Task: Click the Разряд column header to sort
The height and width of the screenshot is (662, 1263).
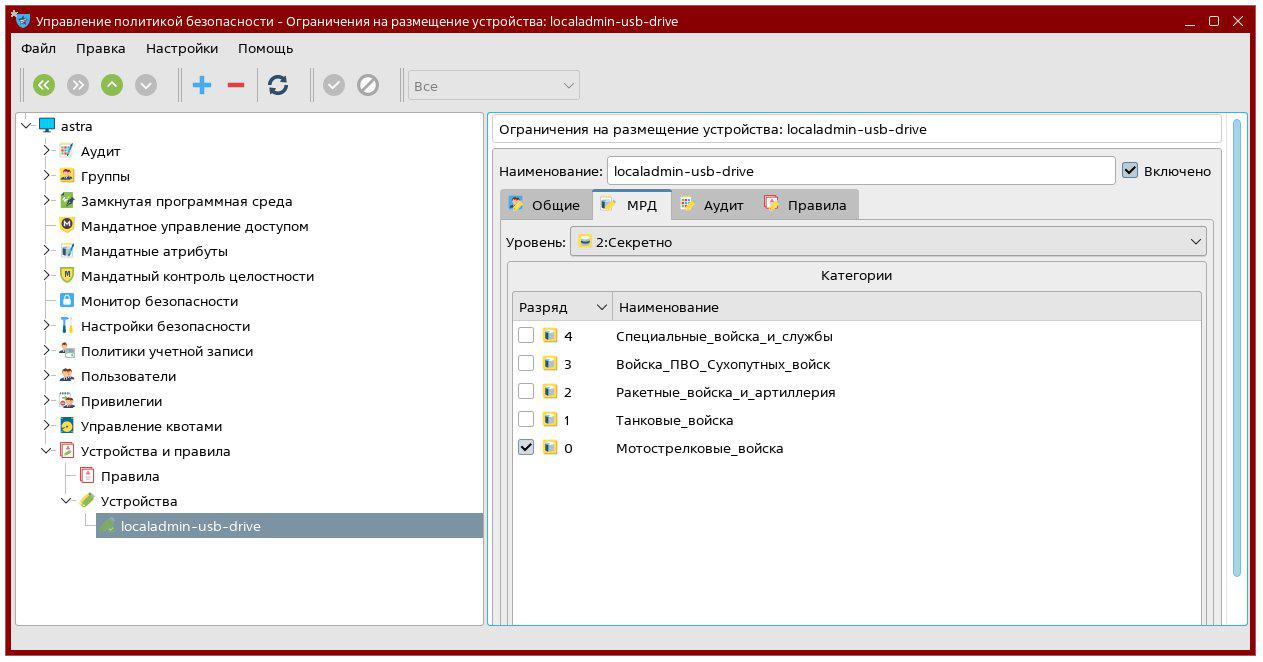Action: [562, 307]
